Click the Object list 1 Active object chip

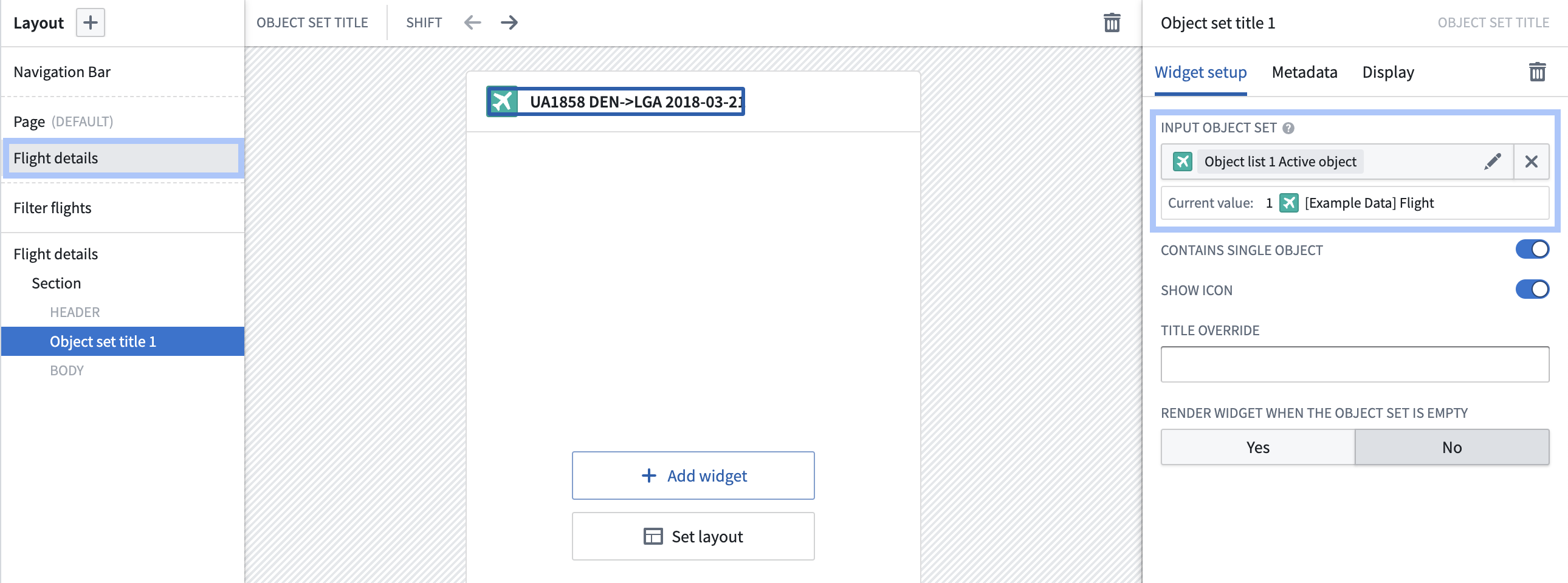1279,161
